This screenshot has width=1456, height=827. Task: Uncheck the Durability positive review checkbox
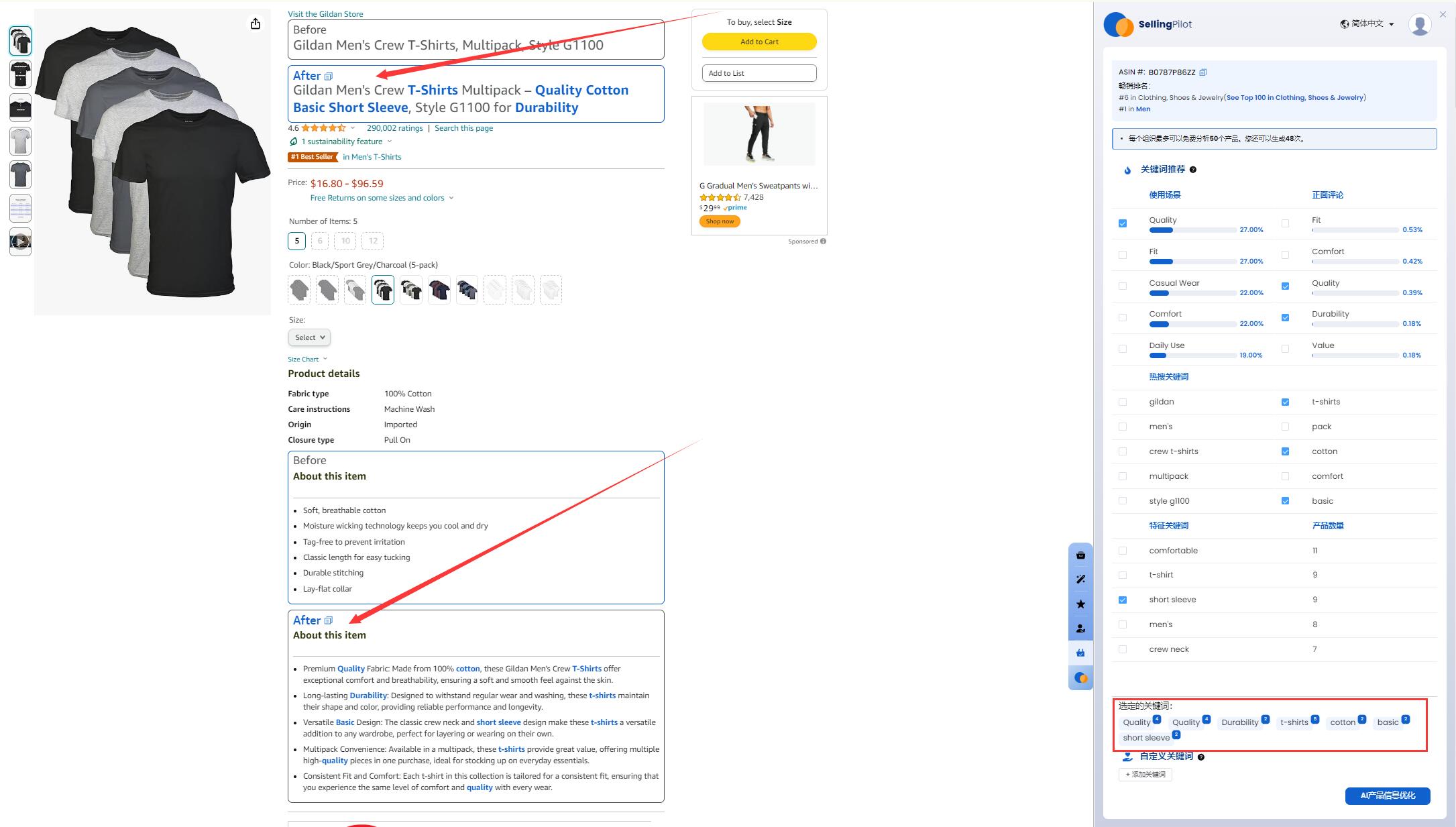tap(1285, 318)
